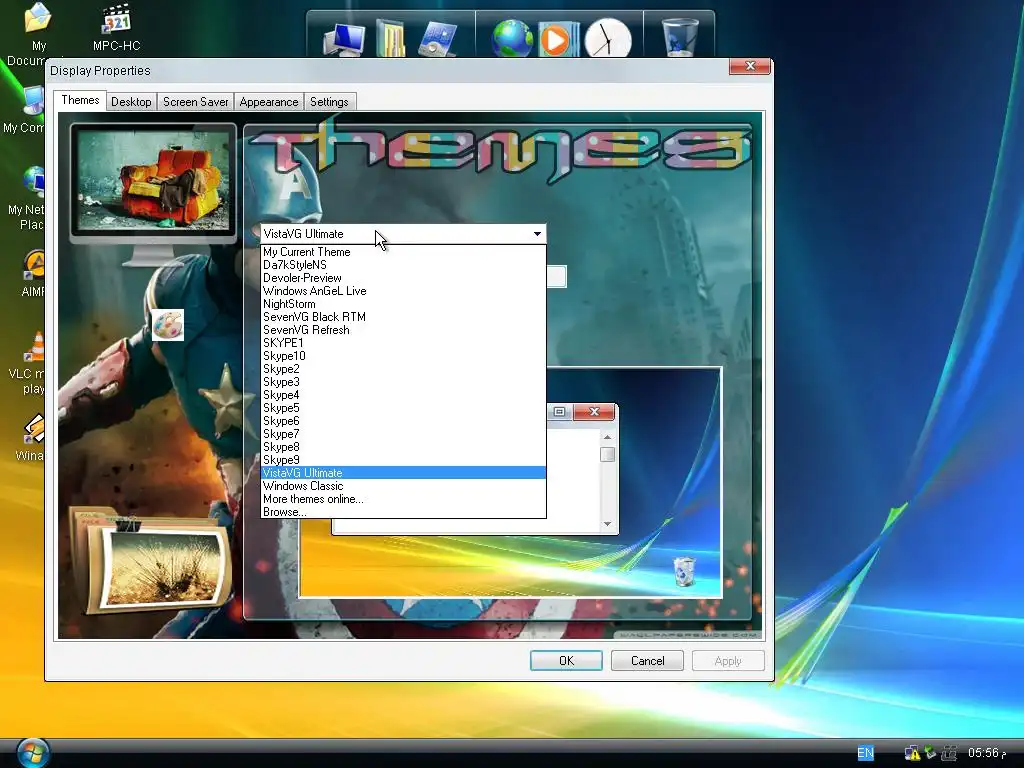Click the EN language indicator
Viewport: 1024px width, 768px height.
tap(865, 753)
